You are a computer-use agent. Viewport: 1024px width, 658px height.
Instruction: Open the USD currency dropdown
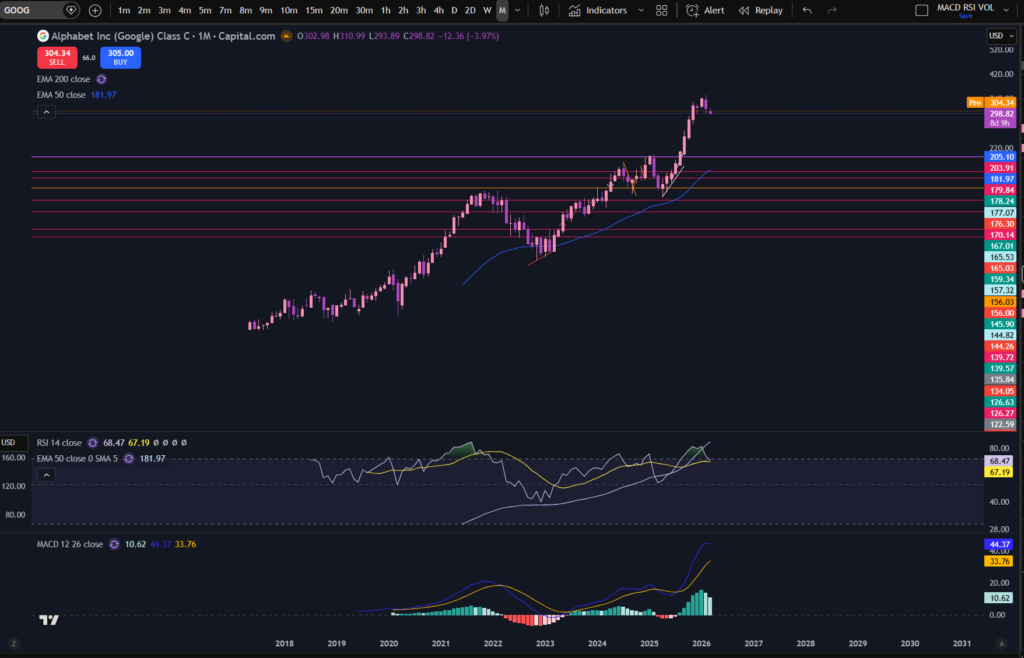(1000, 36)
